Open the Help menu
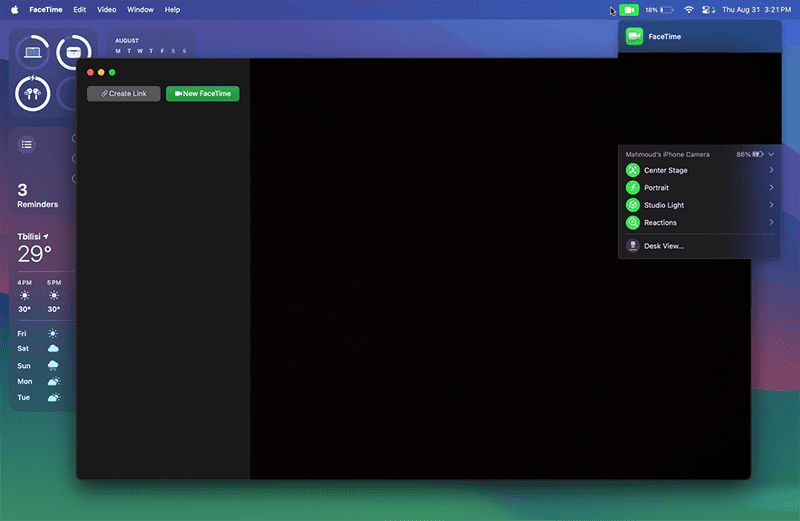The width and height of the screenshot is (800, 521). tap(172, 10)
